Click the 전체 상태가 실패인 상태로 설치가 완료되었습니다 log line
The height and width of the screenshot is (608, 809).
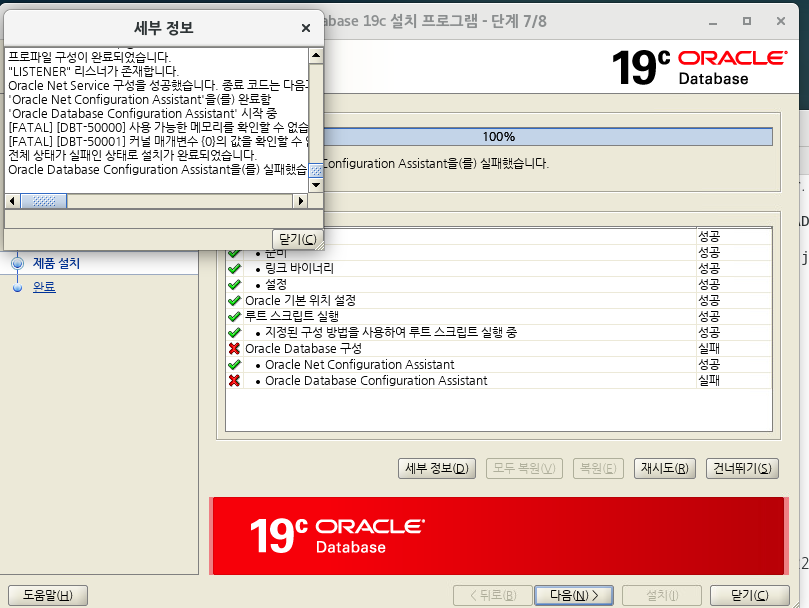(x=132, y=155)
